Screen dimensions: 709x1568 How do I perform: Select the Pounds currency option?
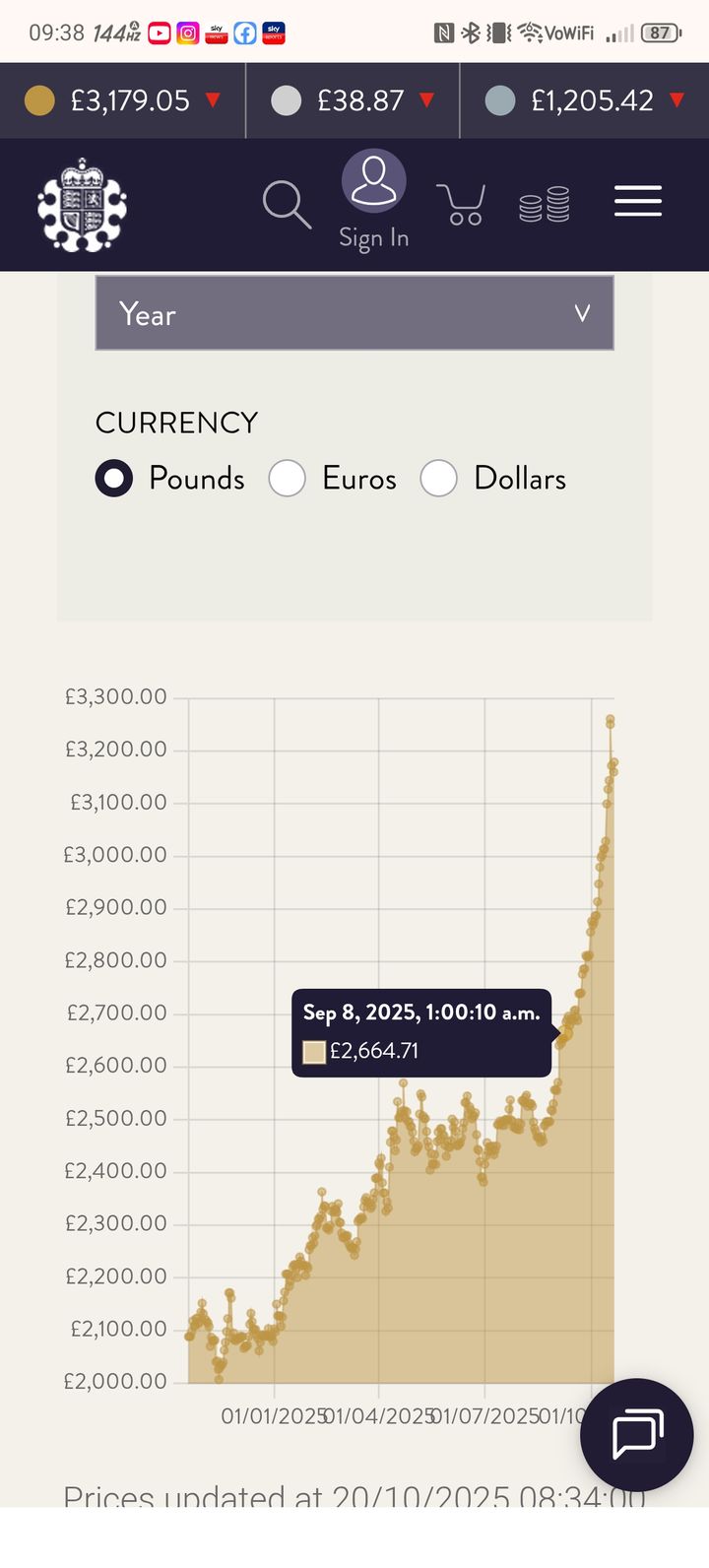coord(114,479)
